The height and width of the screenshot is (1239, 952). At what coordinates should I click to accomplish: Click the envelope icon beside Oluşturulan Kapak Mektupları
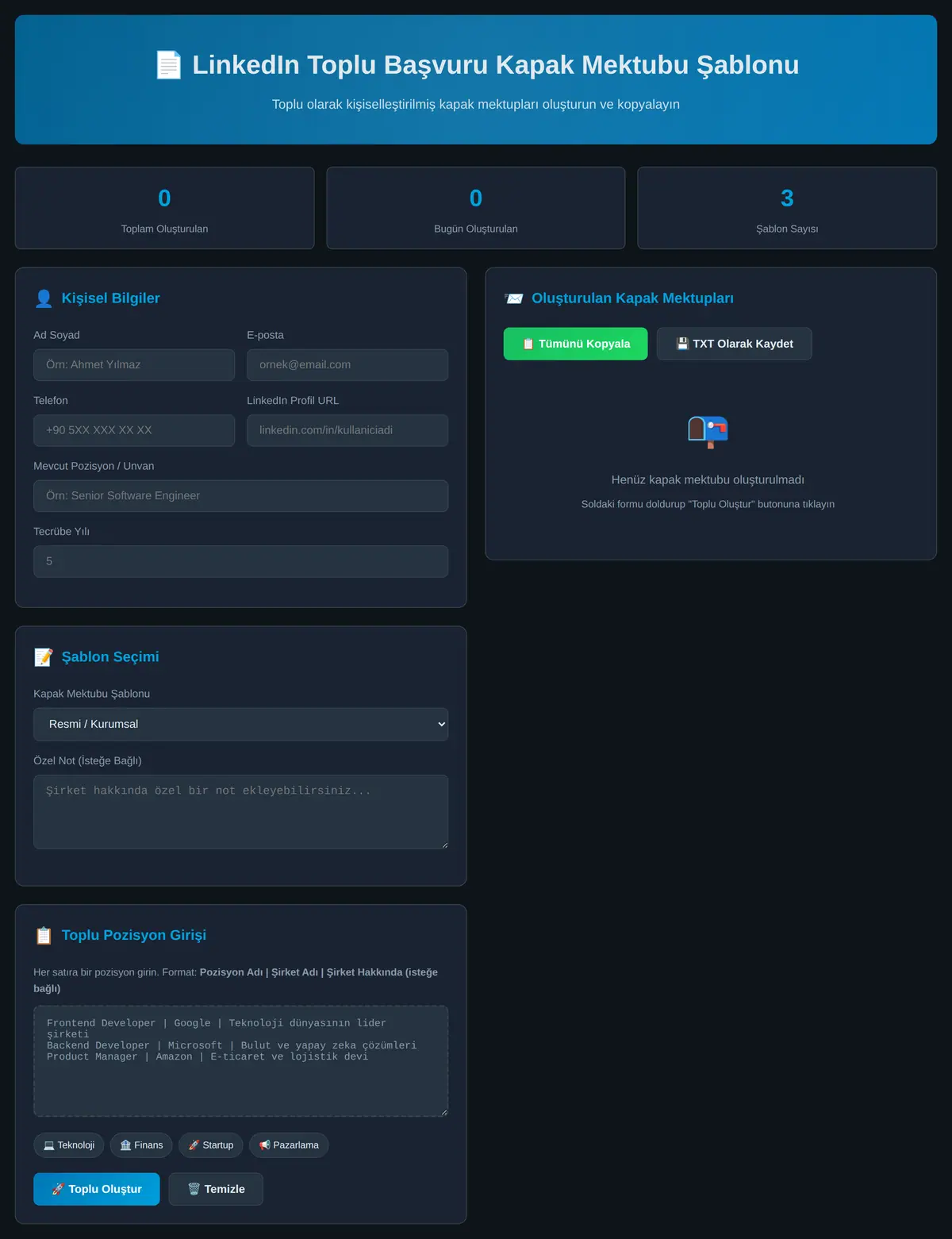click(x=513, y=298)
